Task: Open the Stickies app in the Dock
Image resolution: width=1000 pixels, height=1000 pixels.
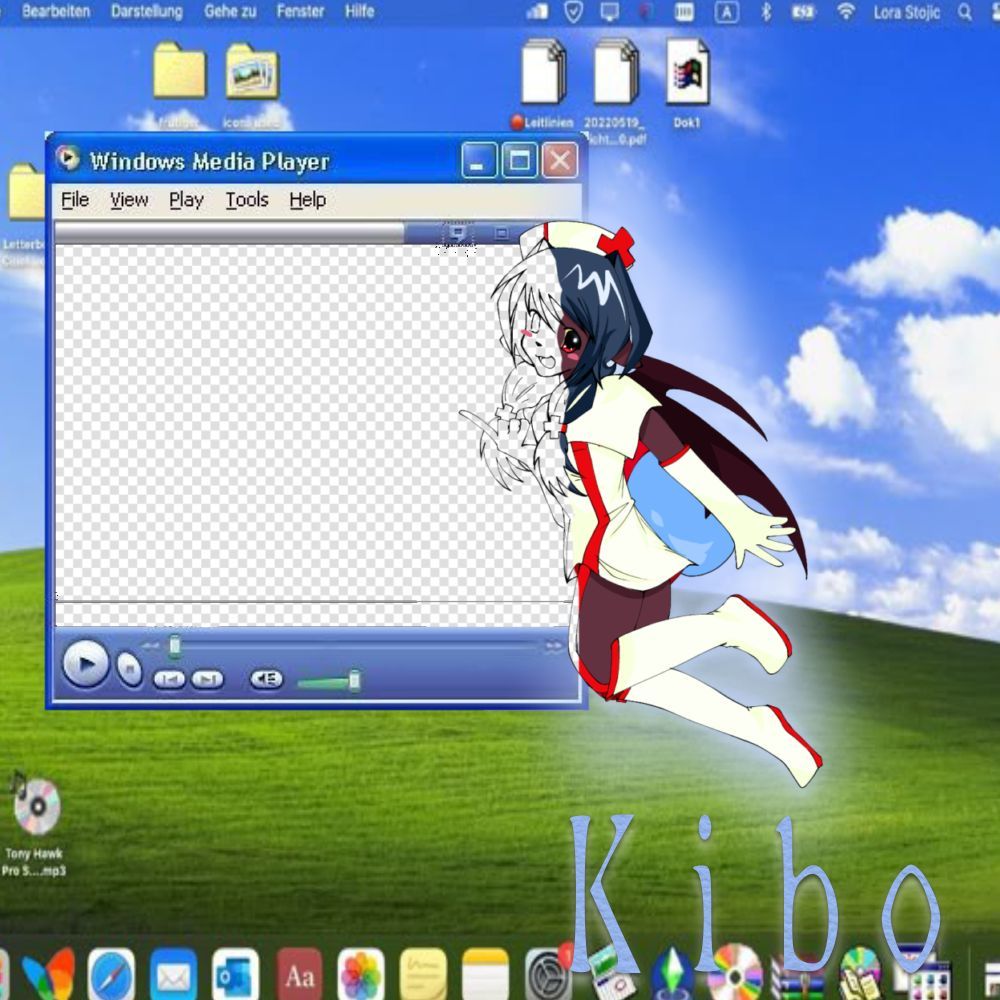Action: pyautogui.click(x=423, y=974)
